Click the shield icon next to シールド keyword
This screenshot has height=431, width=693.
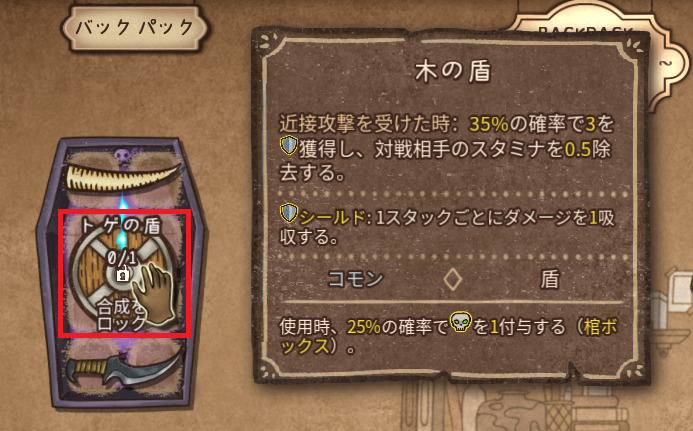(289, 213)
